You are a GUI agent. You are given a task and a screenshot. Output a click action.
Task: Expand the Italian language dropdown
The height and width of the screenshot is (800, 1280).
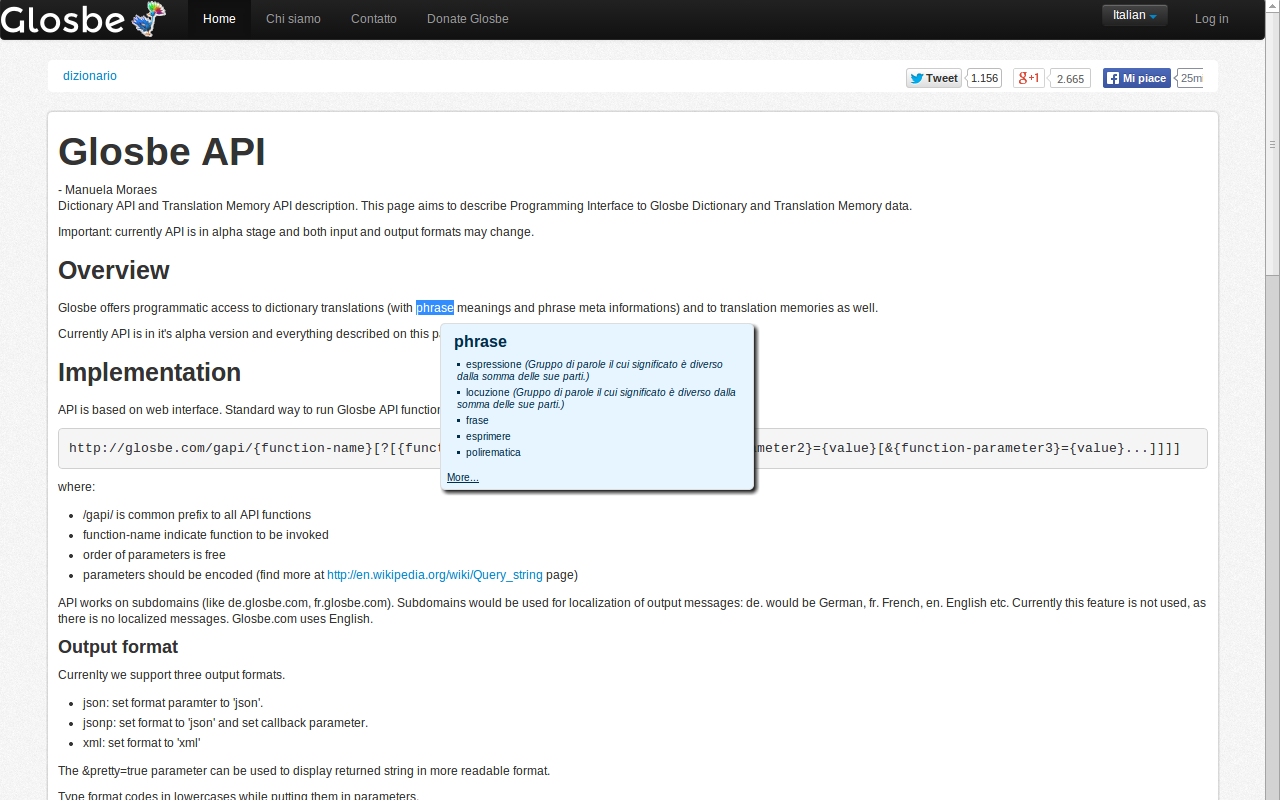pos(1134,15)
